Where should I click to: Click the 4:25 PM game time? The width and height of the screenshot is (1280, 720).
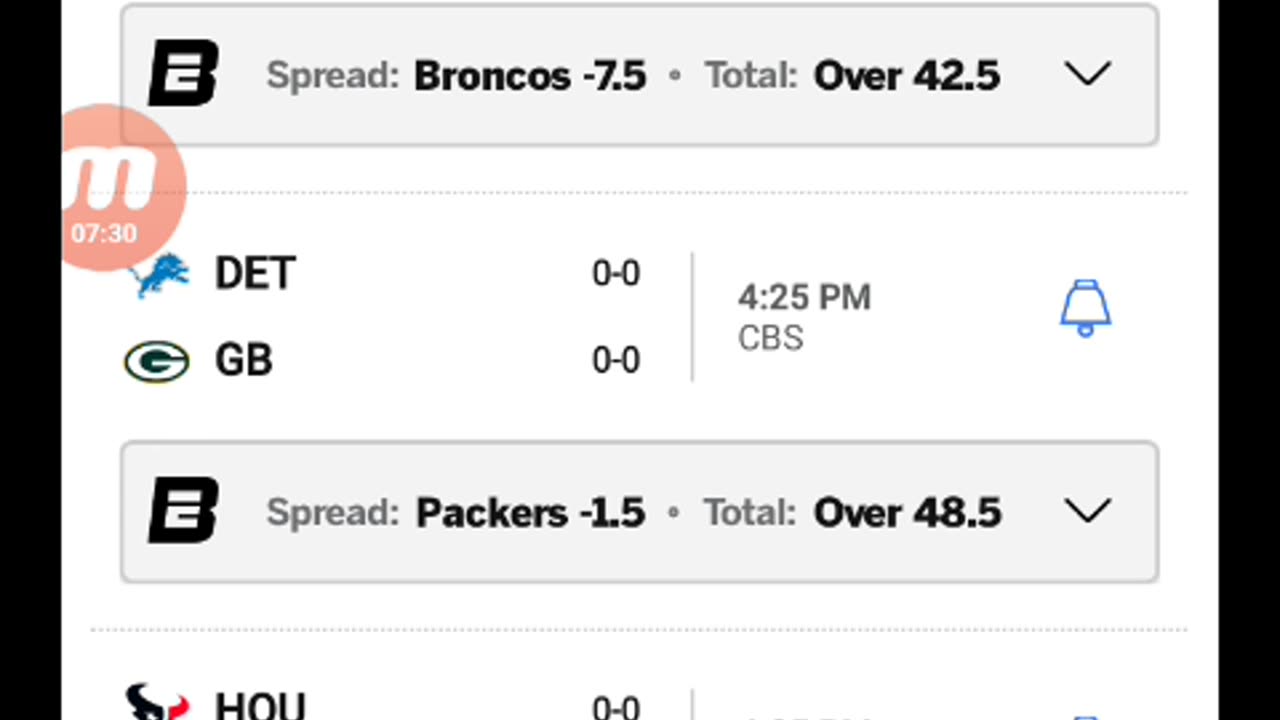coord(804,297)
